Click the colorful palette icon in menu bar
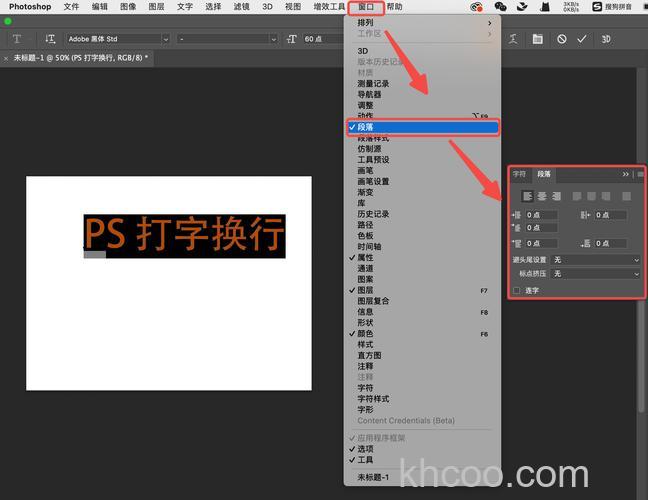The height and width of the screenshot is (500, 648). (x=476, y=7)
